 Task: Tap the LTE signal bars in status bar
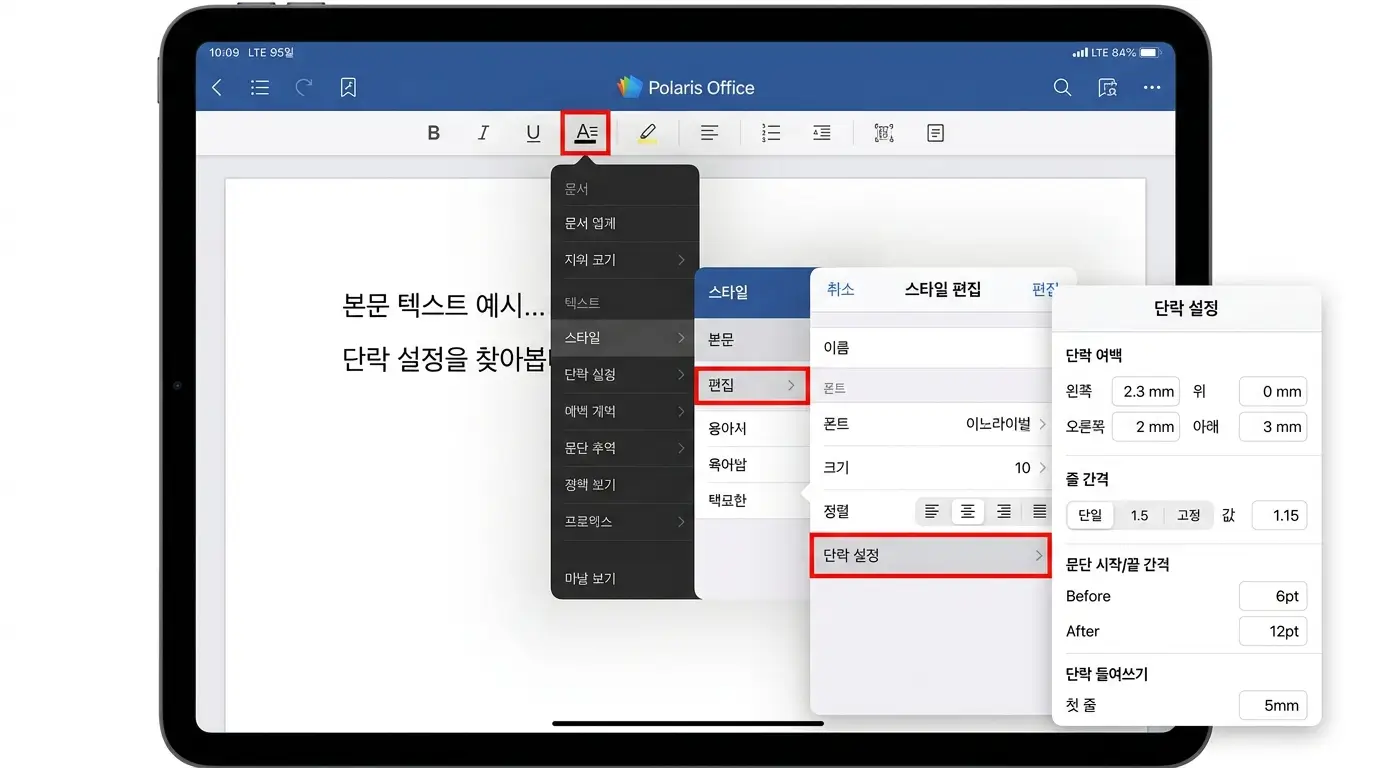[1080, 52]
